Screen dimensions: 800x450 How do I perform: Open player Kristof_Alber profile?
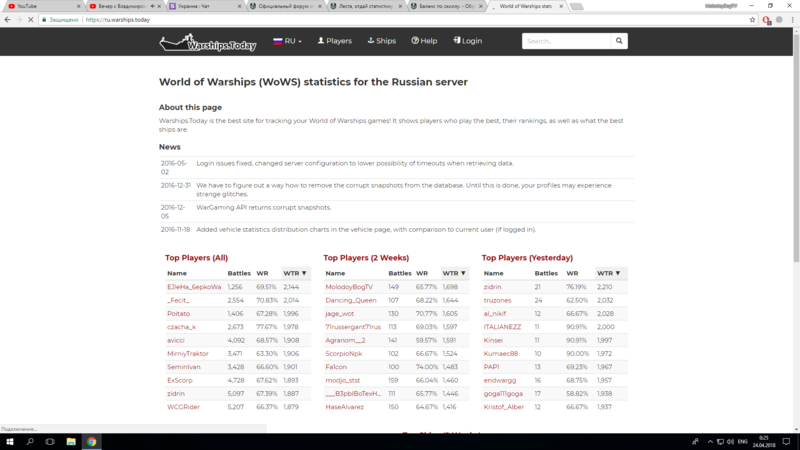[504, 407]
